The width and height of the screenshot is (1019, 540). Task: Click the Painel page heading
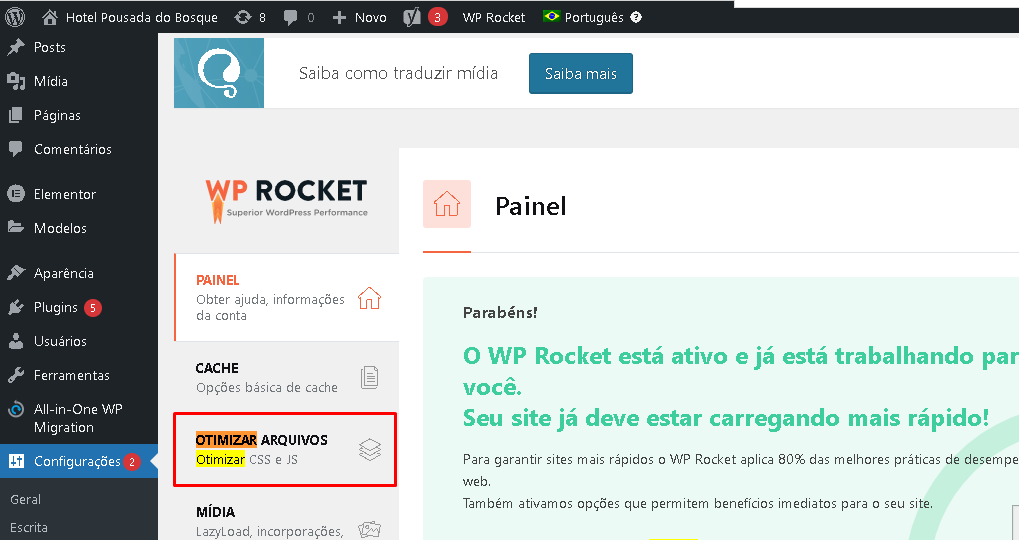point(530,206)
